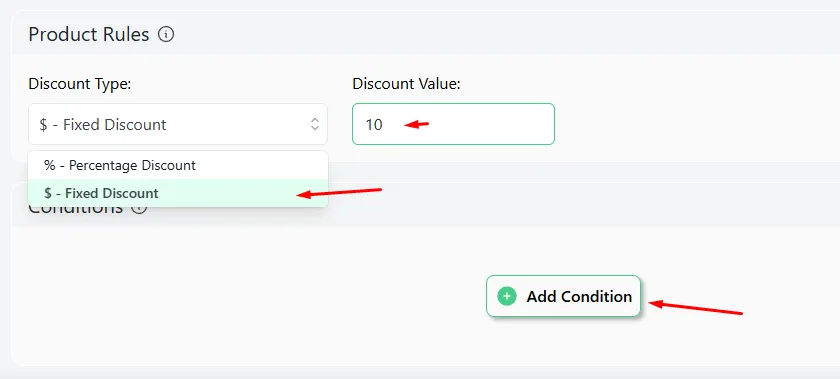Screen dimensions: 840x379
Task: Expand the Discount Type select box
Action: [x=178, y=124]
